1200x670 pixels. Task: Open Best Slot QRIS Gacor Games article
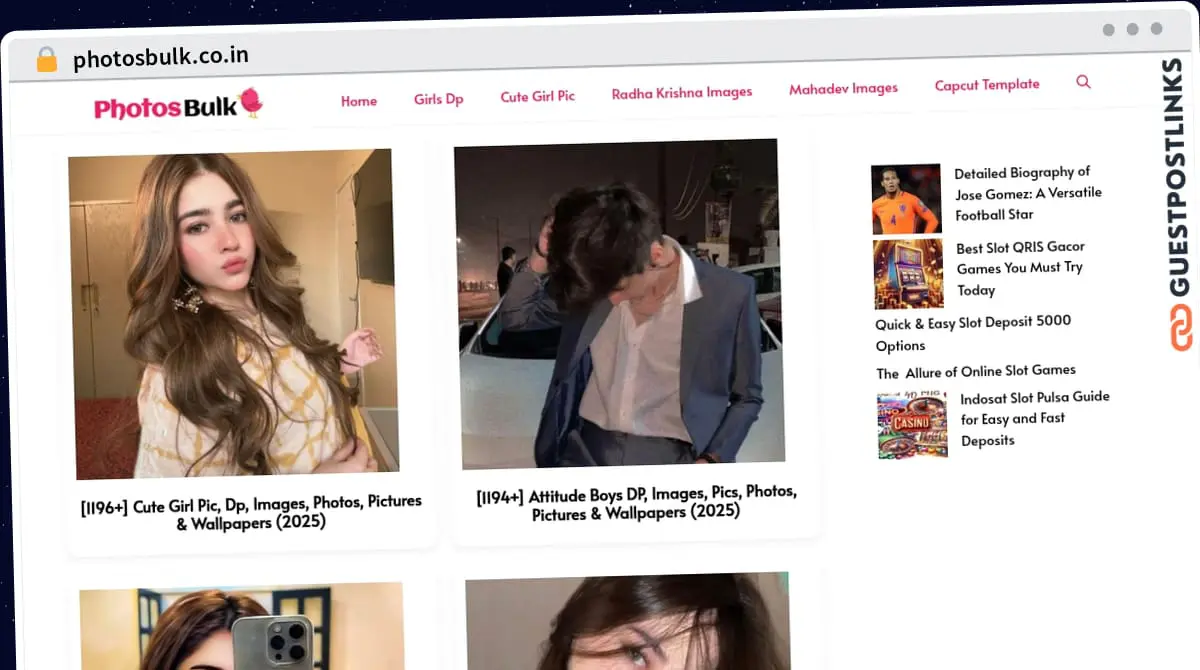click(1020, 268)
